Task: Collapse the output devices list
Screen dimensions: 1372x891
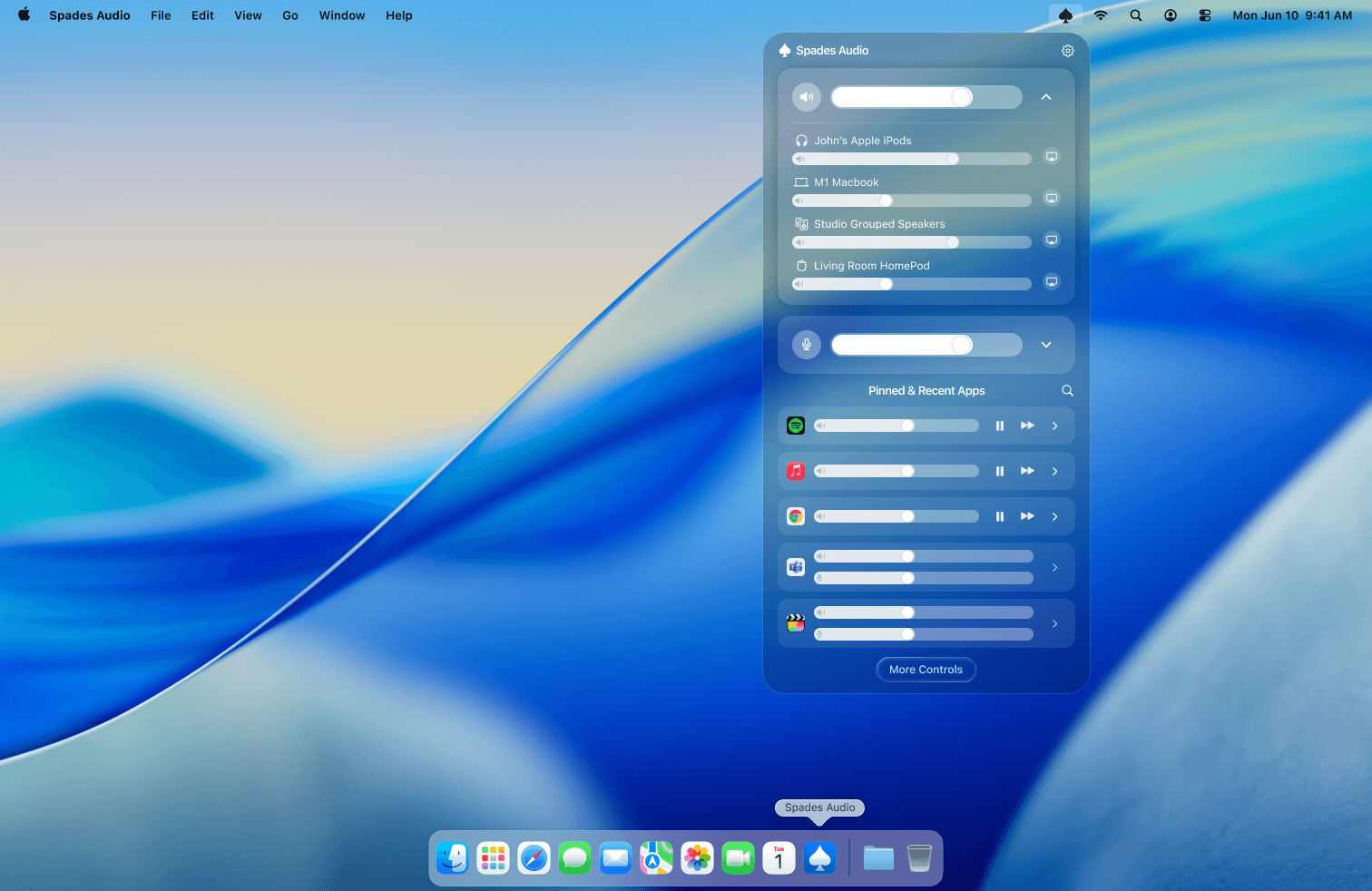Action: [1046, 97]
